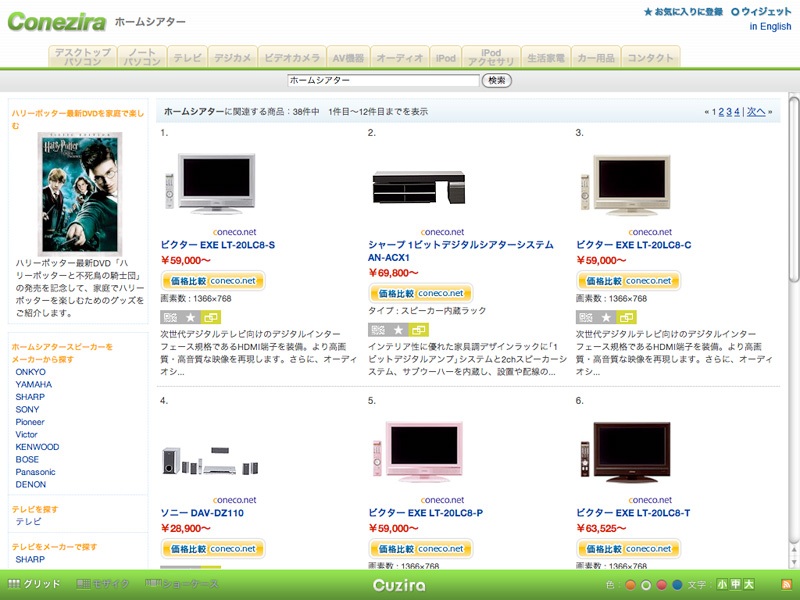Image resolution: width=800 pixels, height=600 pixels.
Task: Open the コンタクト tab
Action: 651,58
